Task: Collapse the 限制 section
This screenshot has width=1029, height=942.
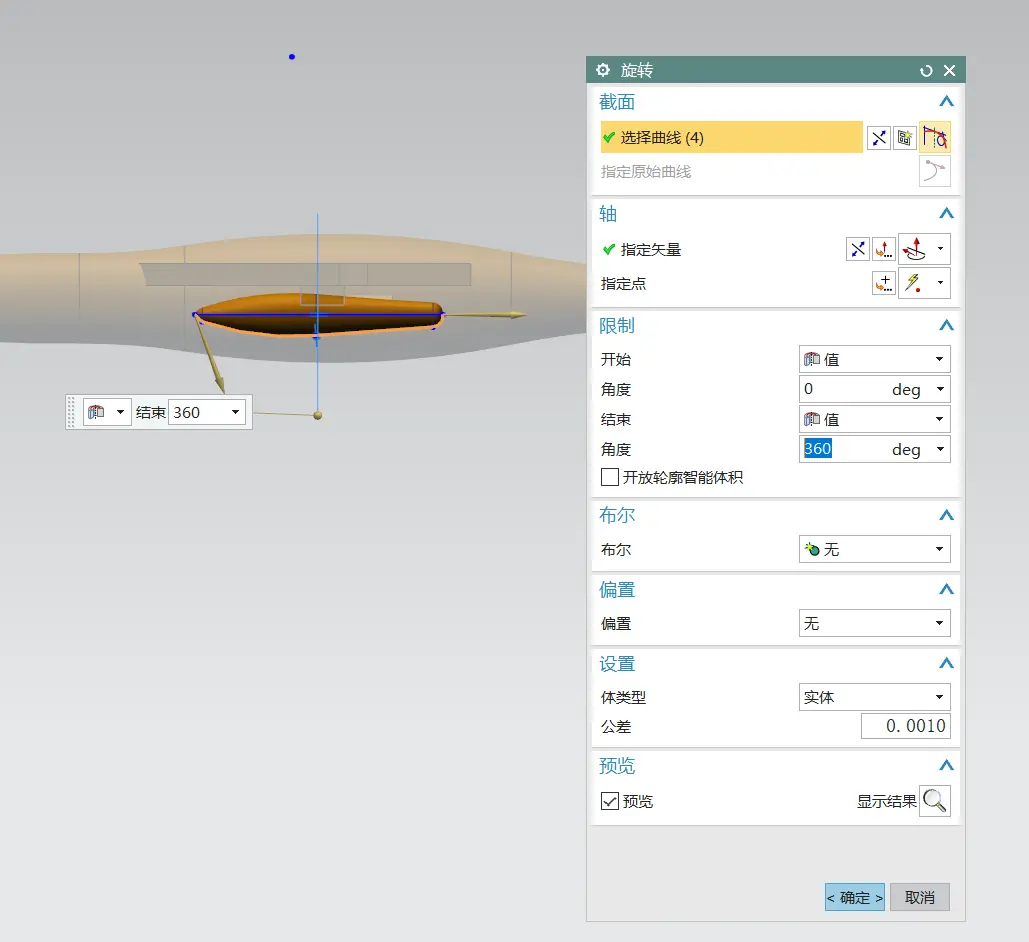Action: [946, 326]
